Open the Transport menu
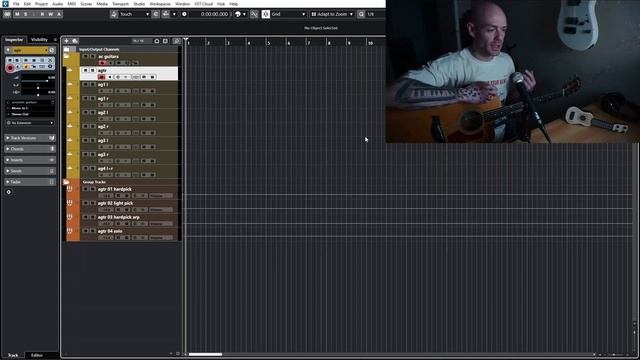Image resolution: width=640 pixels, height=360 pixels. 120,4
